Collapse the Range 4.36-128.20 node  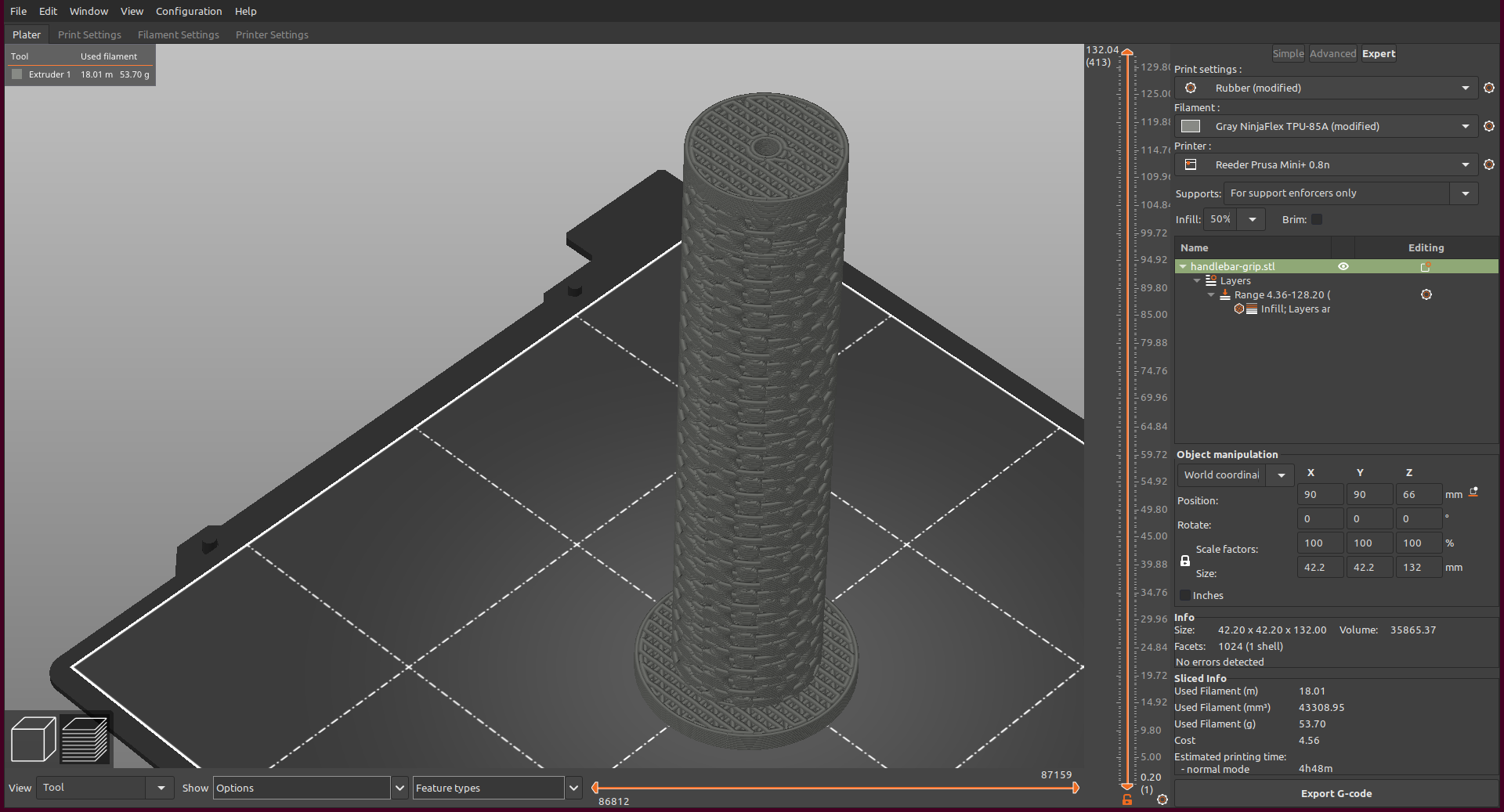tap(1211, 295)
